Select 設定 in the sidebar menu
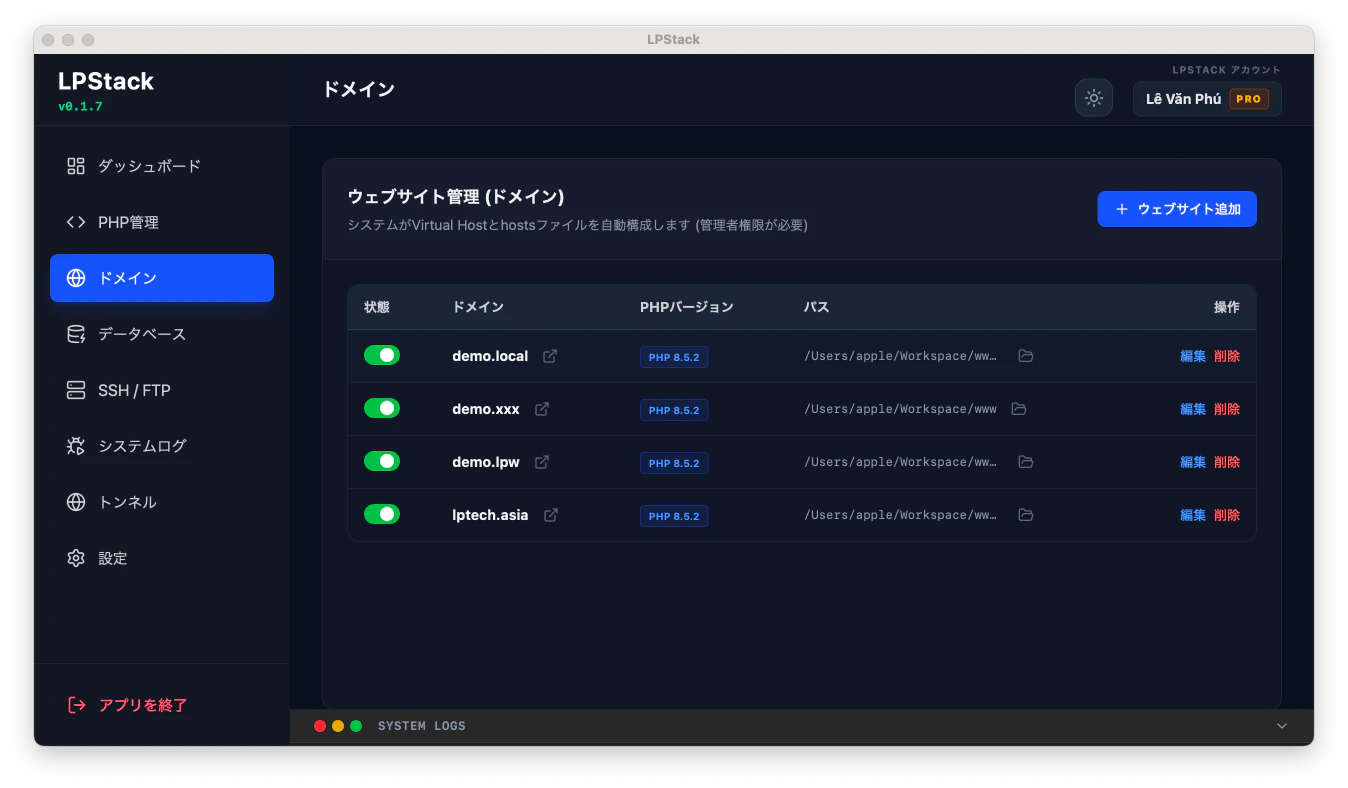Screen dimensions: 1348x788 tap(75, 558)
